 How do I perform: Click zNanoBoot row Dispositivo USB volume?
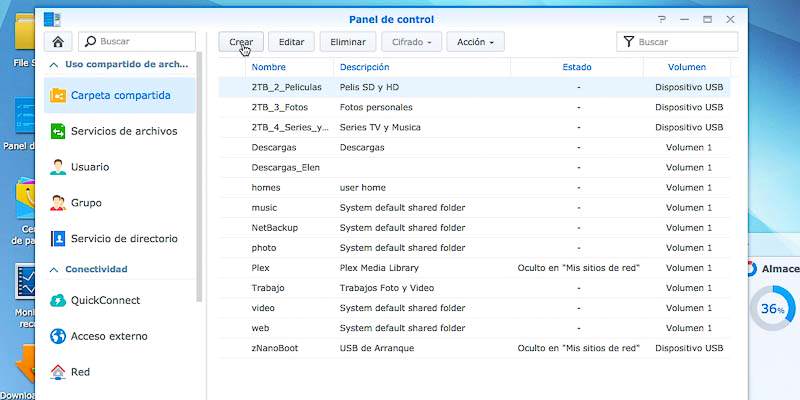689,348
